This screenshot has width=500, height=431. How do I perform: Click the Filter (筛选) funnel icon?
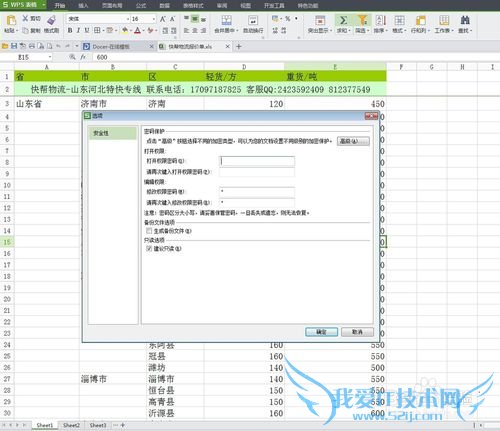click(362, 20)
